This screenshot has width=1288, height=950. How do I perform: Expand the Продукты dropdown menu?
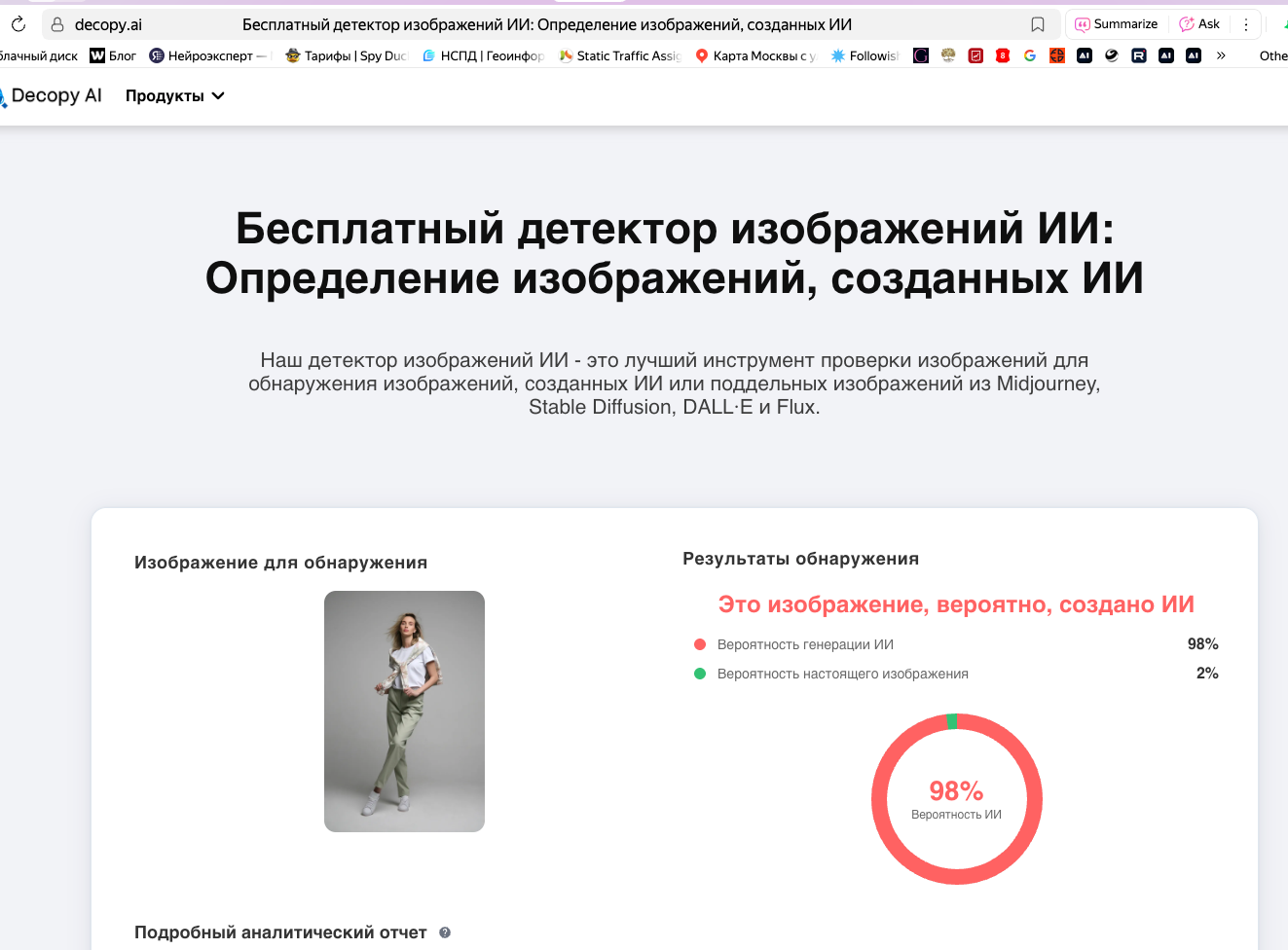174,95
